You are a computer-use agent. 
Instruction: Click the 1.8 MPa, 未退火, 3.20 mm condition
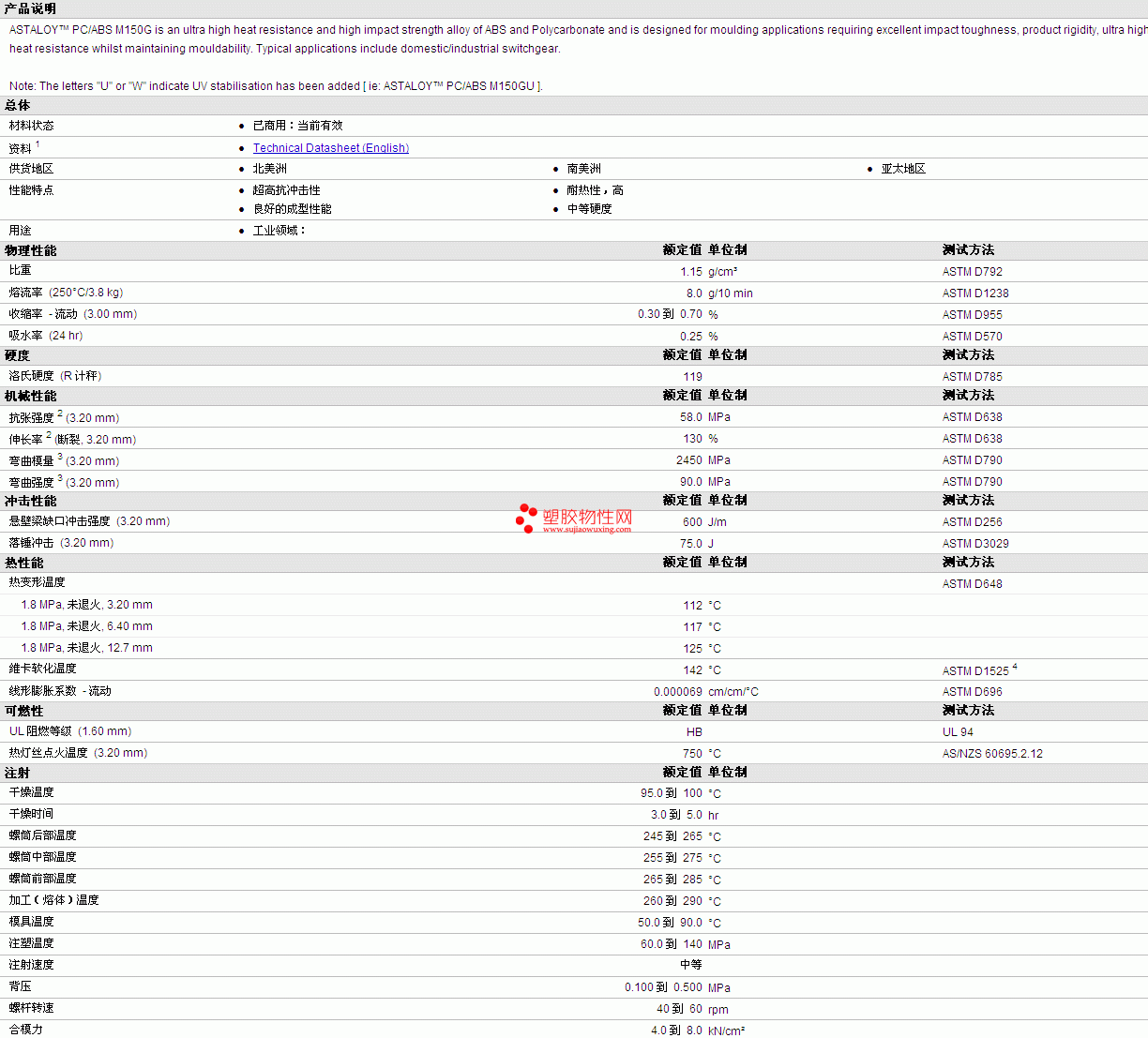click(x=87, y=605)
